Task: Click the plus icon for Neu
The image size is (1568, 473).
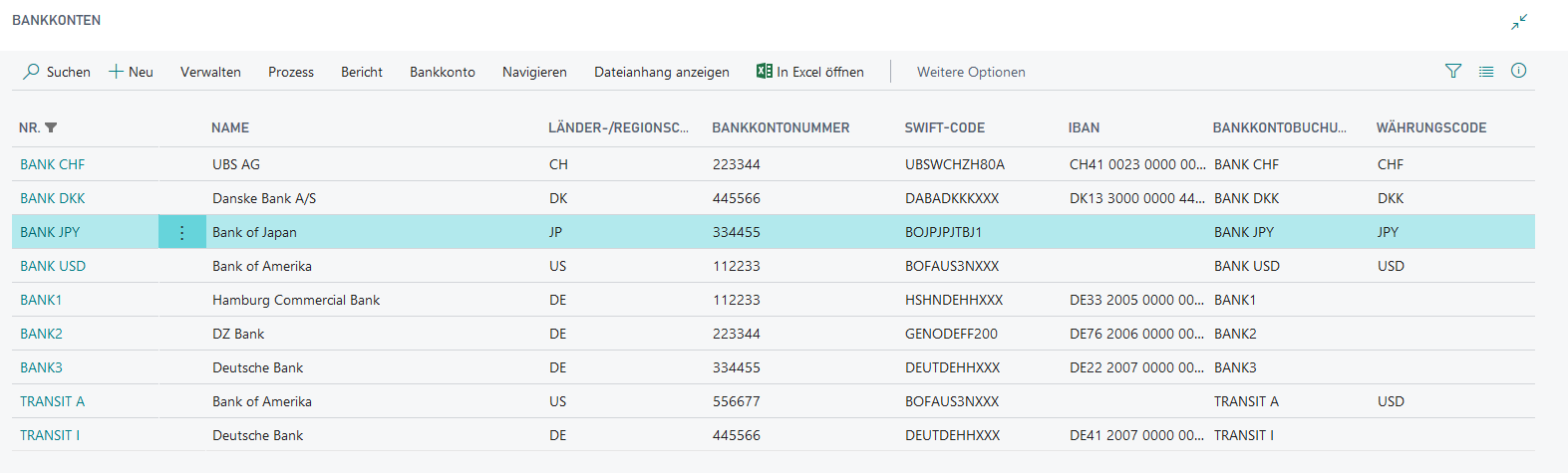Action: click(x=116, y=72)
